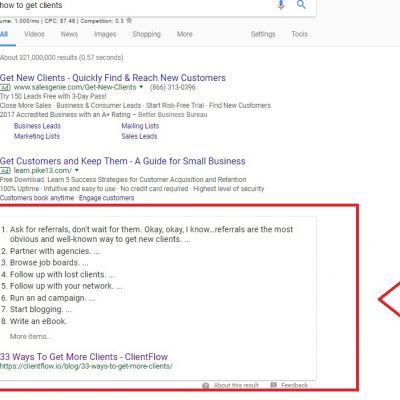Screen dimensions: 400x400
Task: Open the Shopping results tab
Action: (x=146, y=34)
